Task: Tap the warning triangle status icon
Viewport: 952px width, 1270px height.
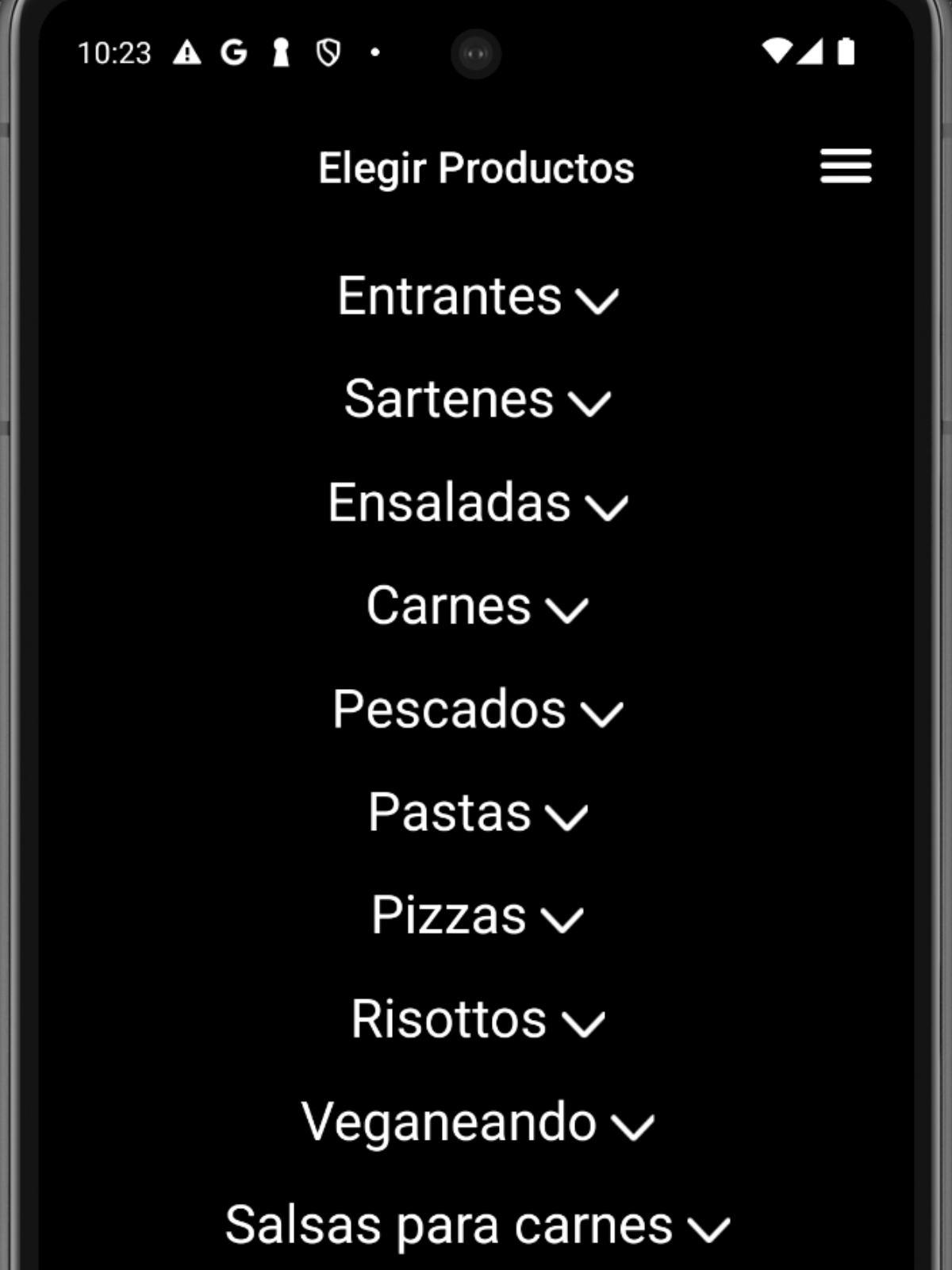Action: [187, 53]
